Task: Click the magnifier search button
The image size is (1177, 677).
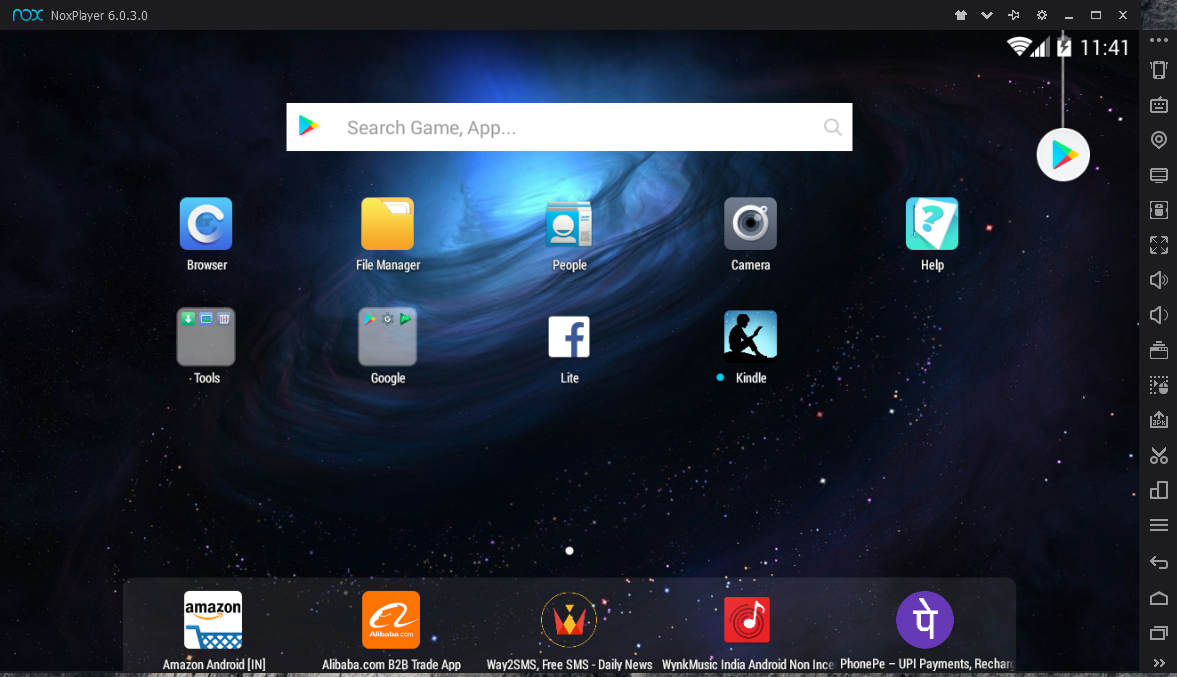Action: 832,127
